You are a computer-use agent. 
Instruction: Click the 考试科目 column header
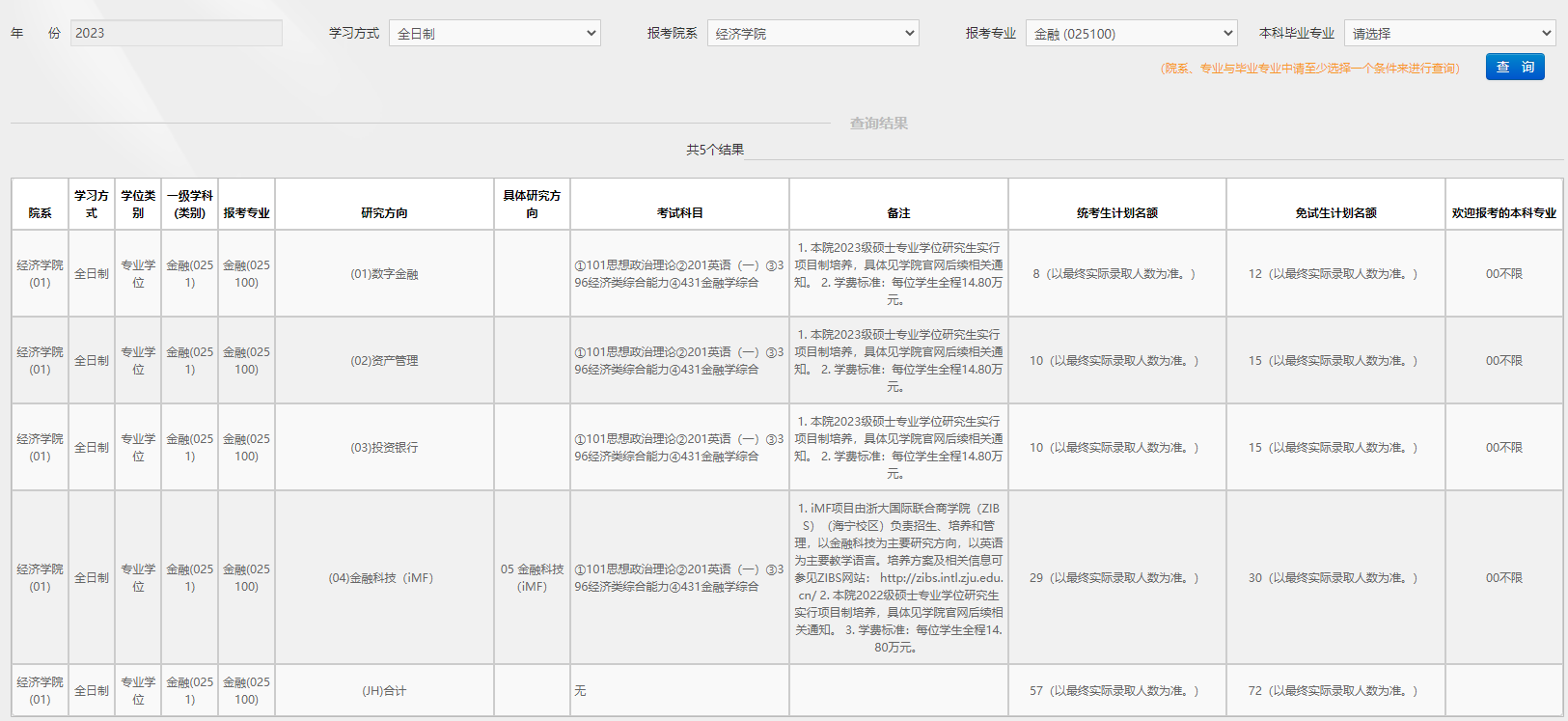(679, 212)
